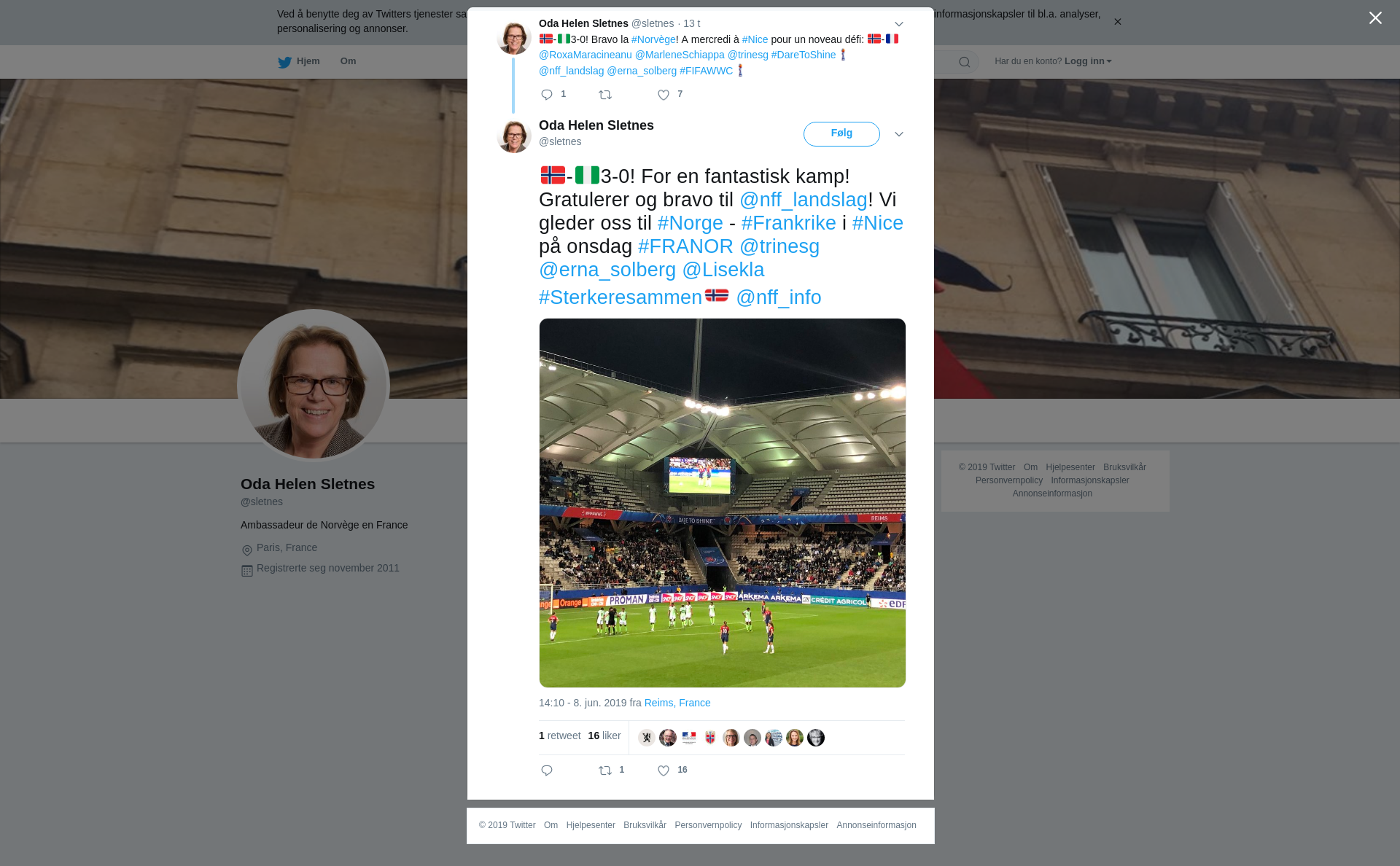Open the #Sterkeresammen hashtag link
This screenshot has width=1400, height=866.
tap(621, 297)
